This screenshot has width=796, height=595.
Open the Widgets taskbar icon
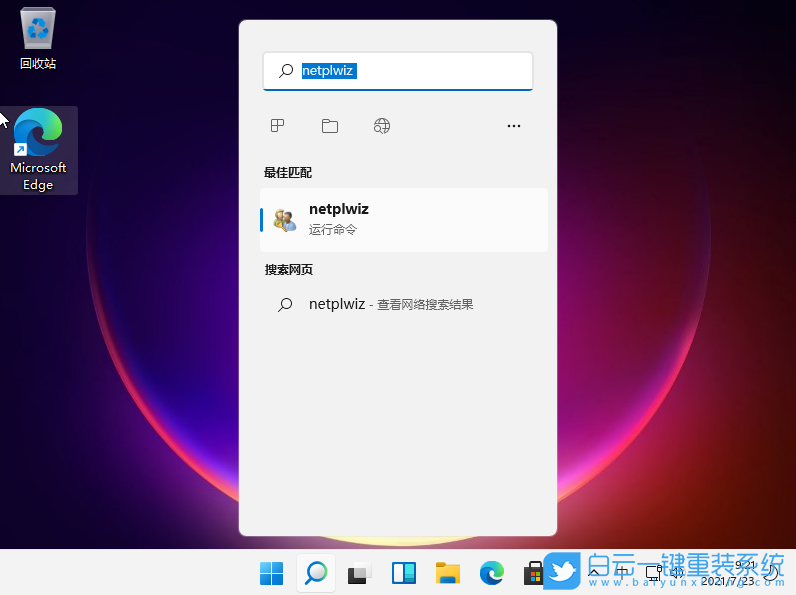(404, 573)
